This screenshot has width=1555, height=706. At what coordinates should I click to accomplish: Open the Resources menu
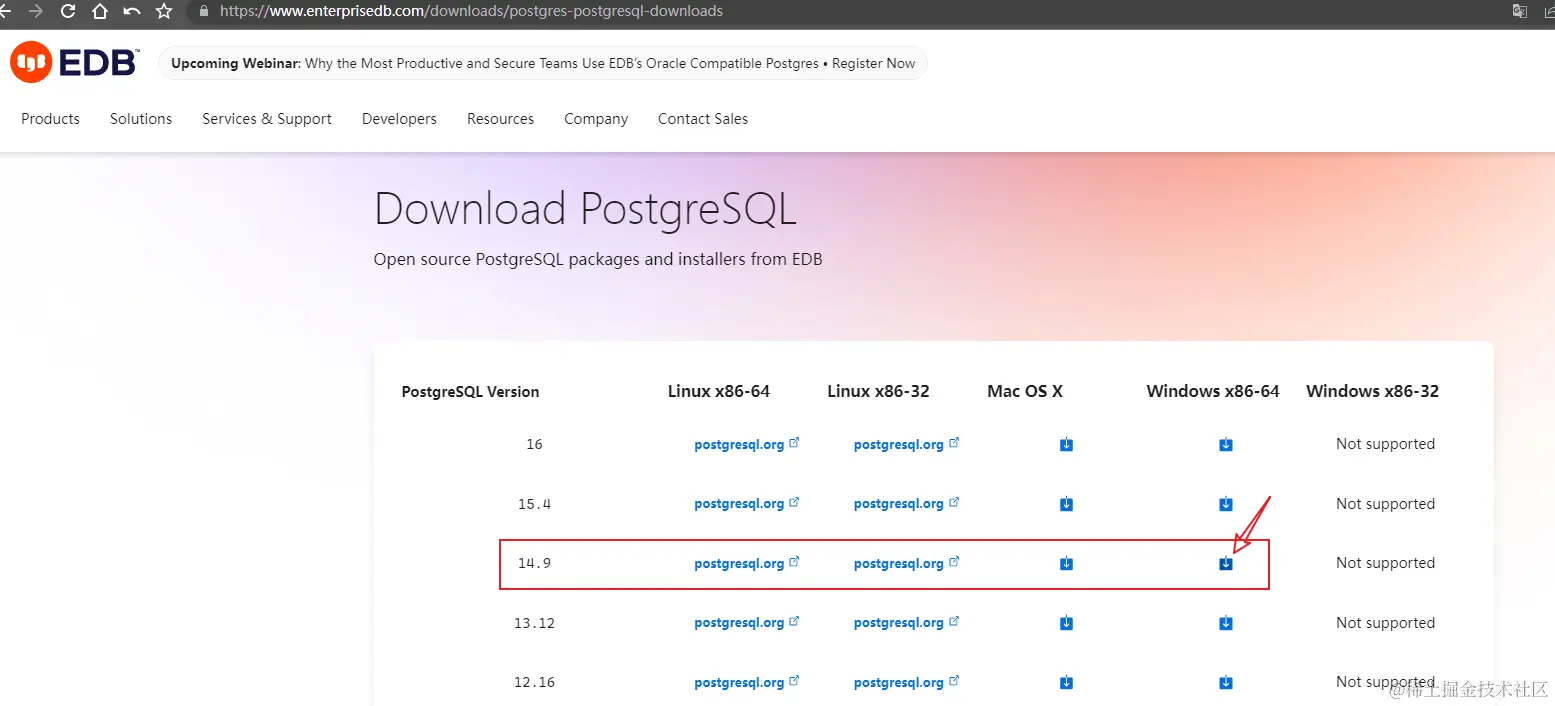(x=500, y=119)
